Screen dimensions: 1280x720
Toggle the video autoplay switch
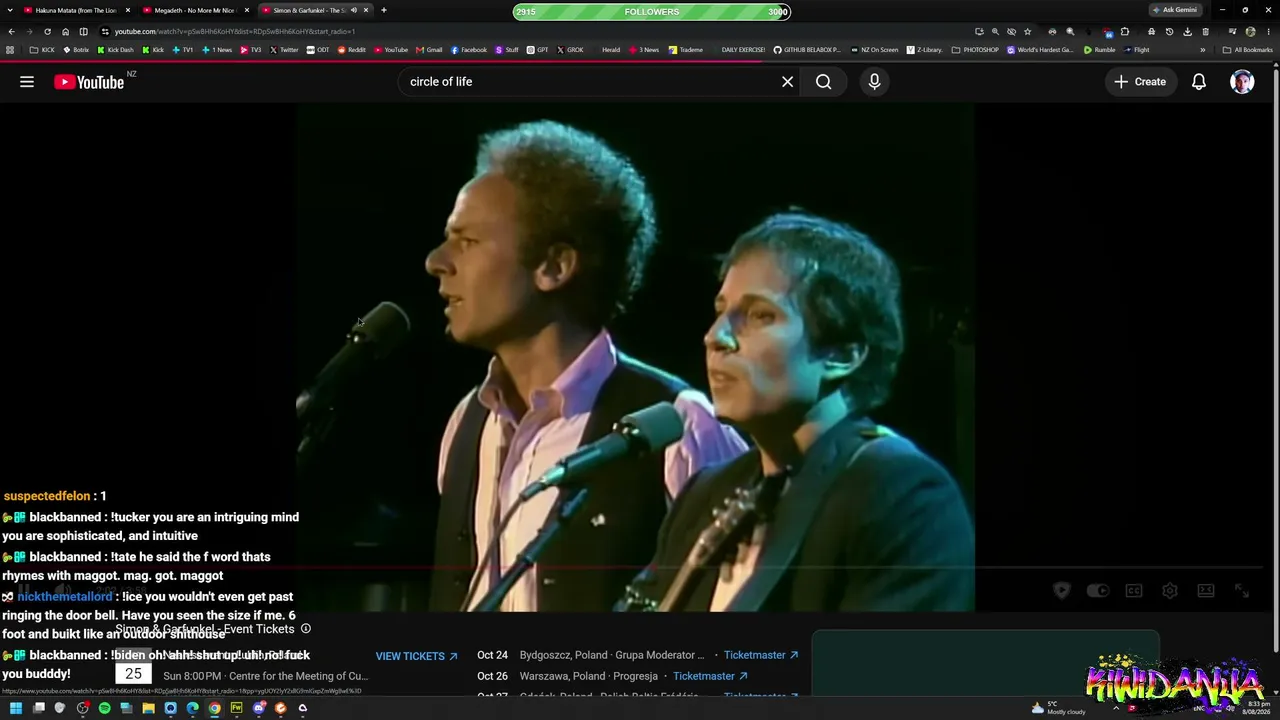click(1098, 591)
